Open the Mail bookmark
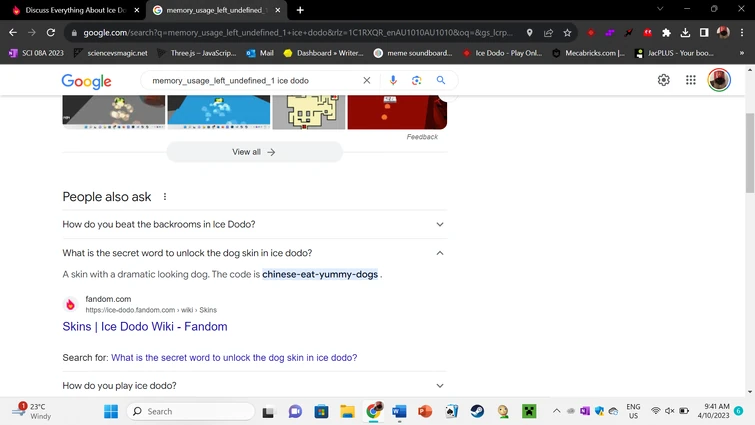The image size is (755, 425). [x=260, y=53]
